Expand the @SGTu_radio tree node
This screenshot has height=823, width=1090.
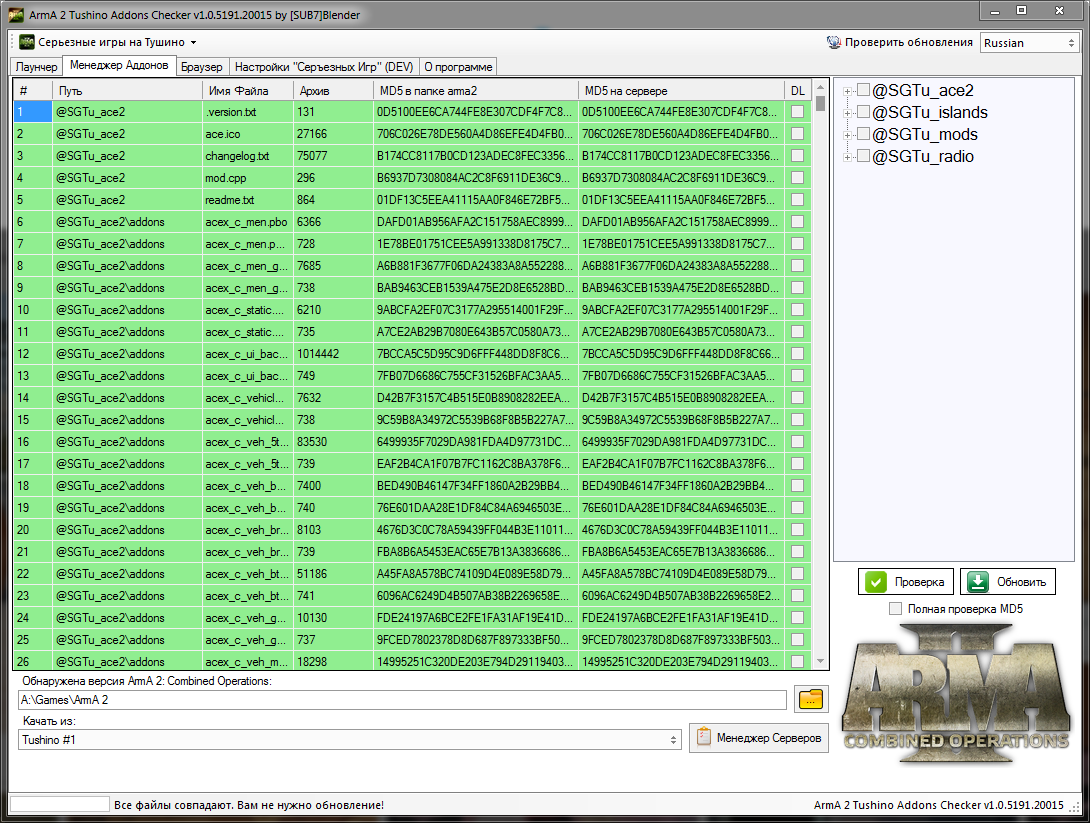pyautogui.click(x=847, y=157)
